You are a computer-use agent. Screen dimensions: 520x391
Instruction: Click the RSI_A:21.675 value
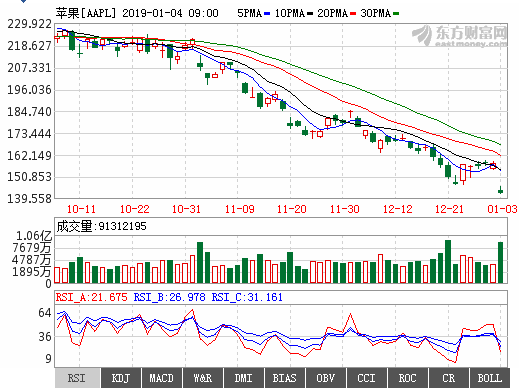coord(92,297)
